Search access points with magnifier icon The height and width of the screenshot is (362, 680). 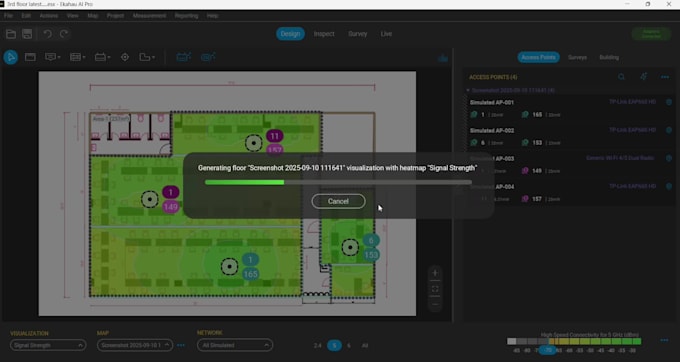point(621,77)
